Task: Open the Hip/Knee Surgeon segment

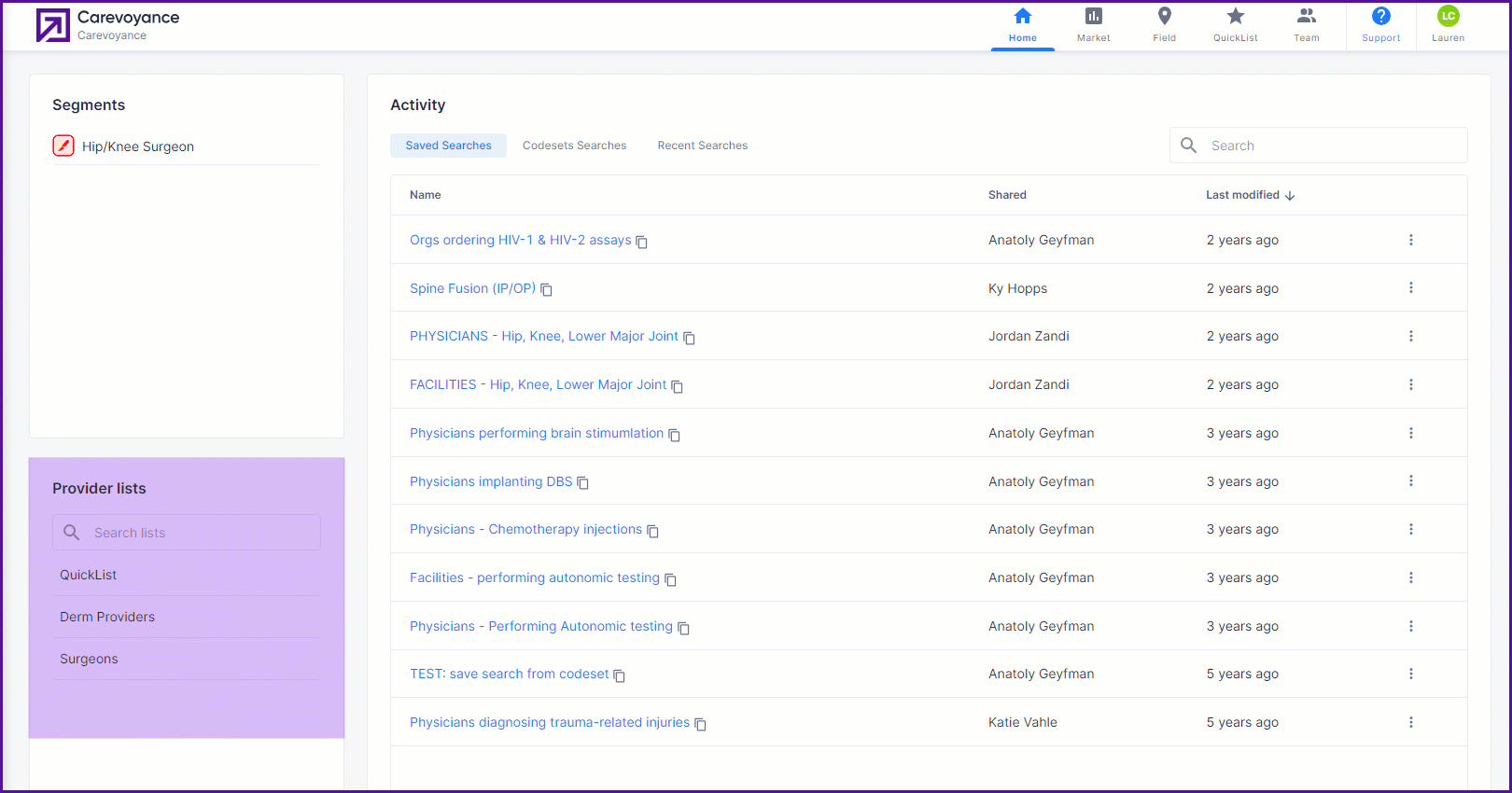Action: 138,146
